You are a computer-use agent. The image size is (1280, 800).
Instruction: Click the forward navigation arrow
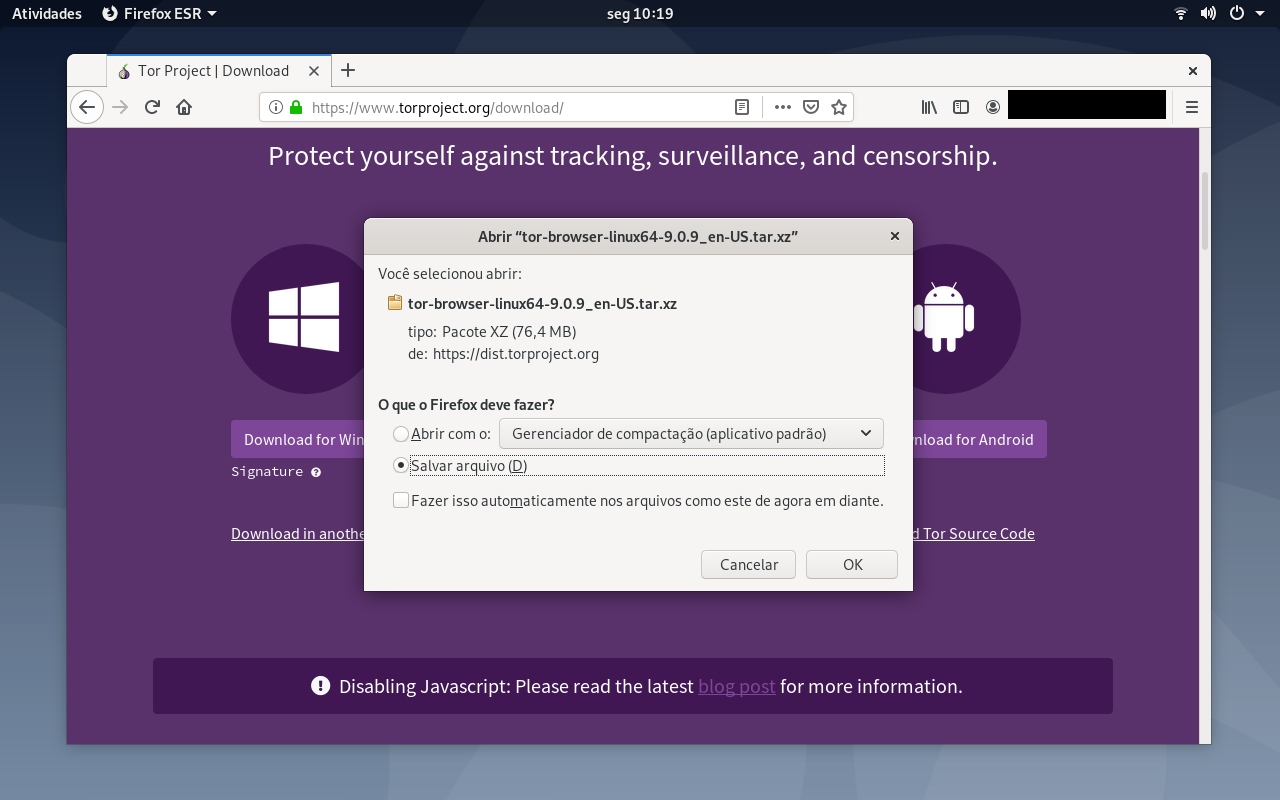(x=121, y=107)
